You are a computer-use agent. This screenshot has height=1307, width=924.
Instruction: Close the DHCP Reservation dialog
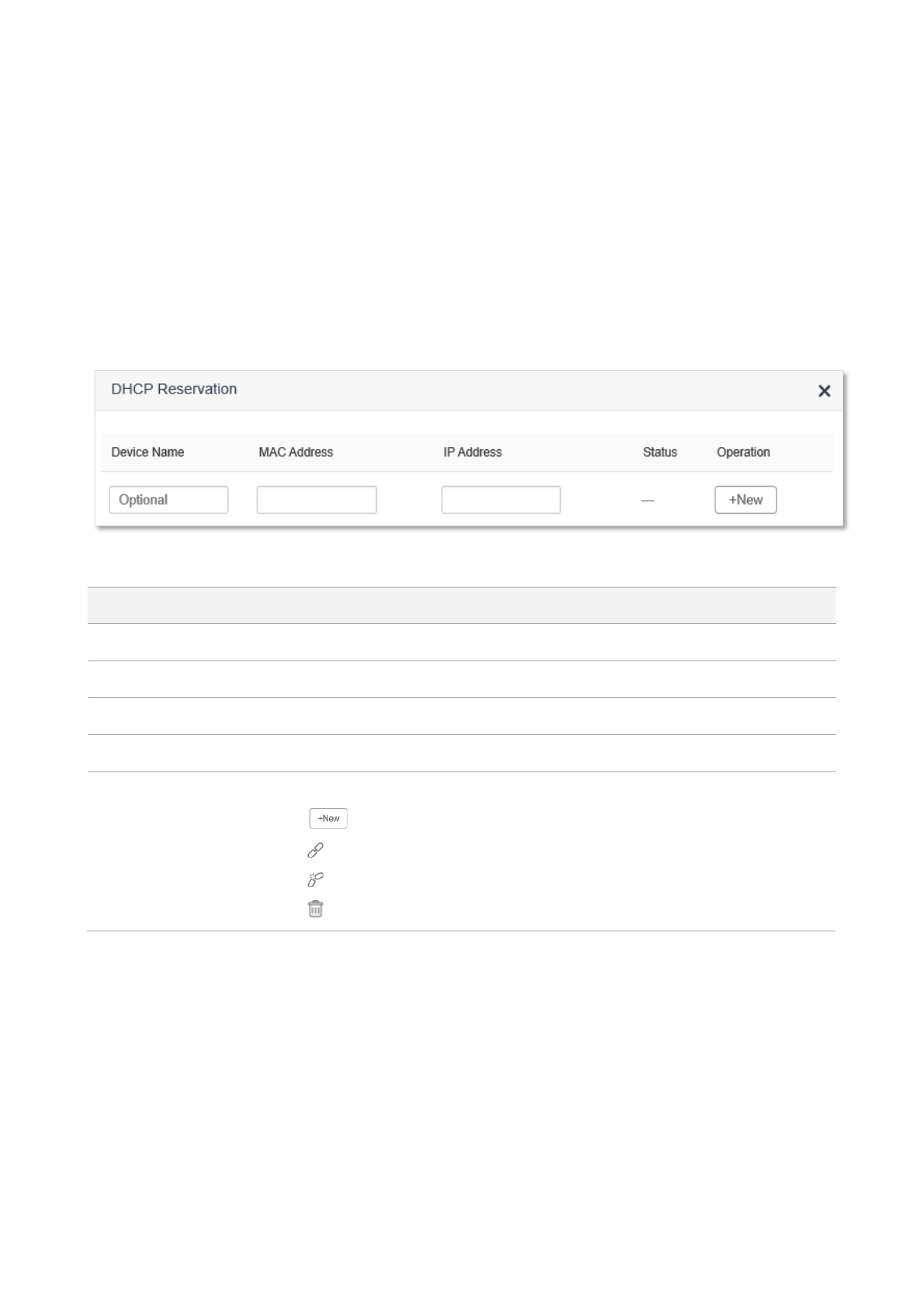(x=824, y=391)
